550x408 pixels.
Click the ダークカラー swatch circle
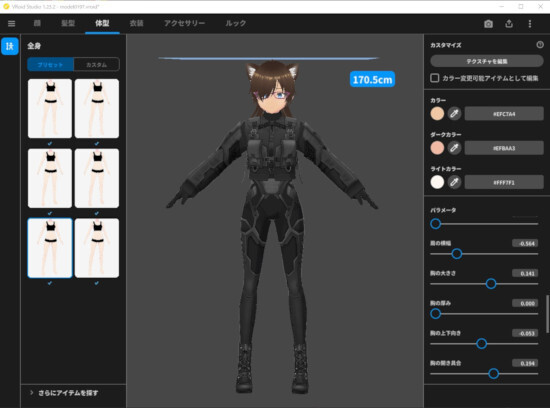(x=437, y=148)
